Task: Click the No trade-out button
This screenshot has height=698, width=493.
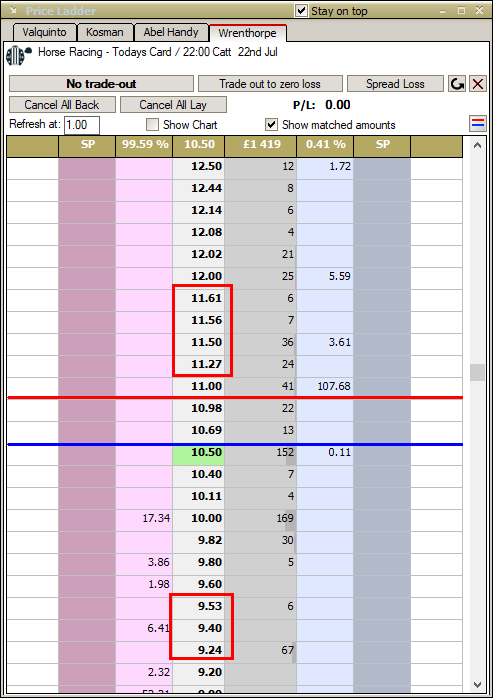Action: (x=101, y=84)
